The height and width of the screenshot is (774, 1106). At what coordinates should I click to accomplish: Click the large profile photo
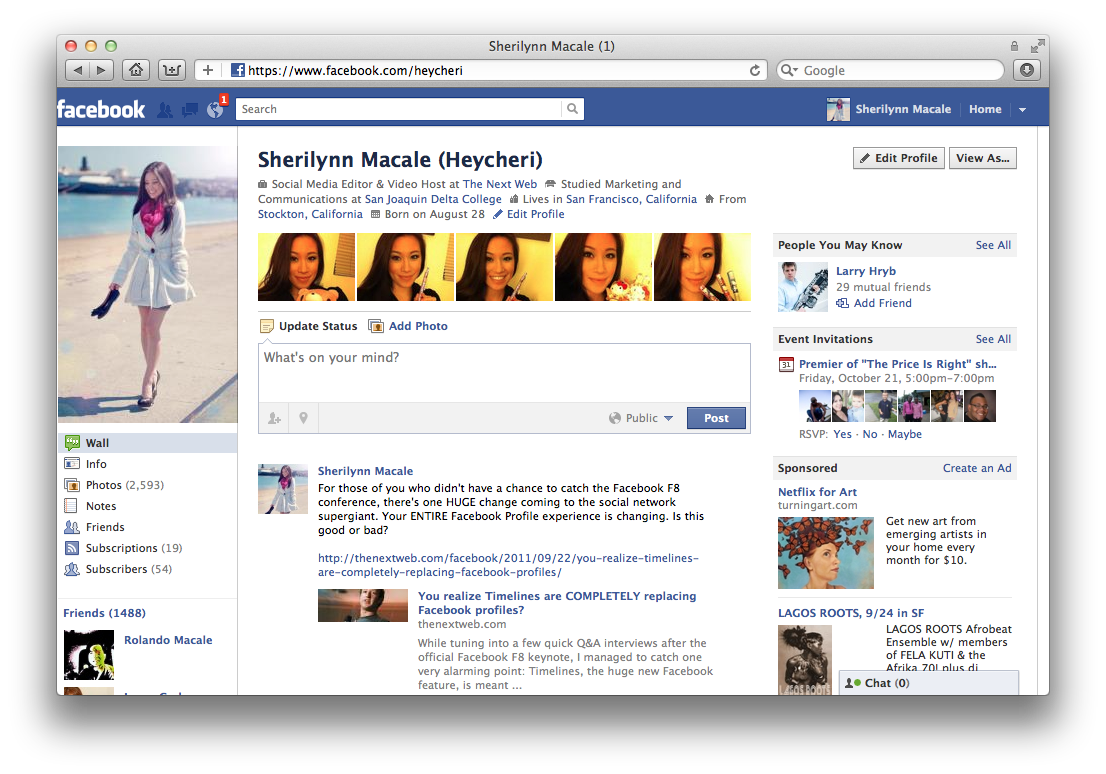[x=148, y=284]
